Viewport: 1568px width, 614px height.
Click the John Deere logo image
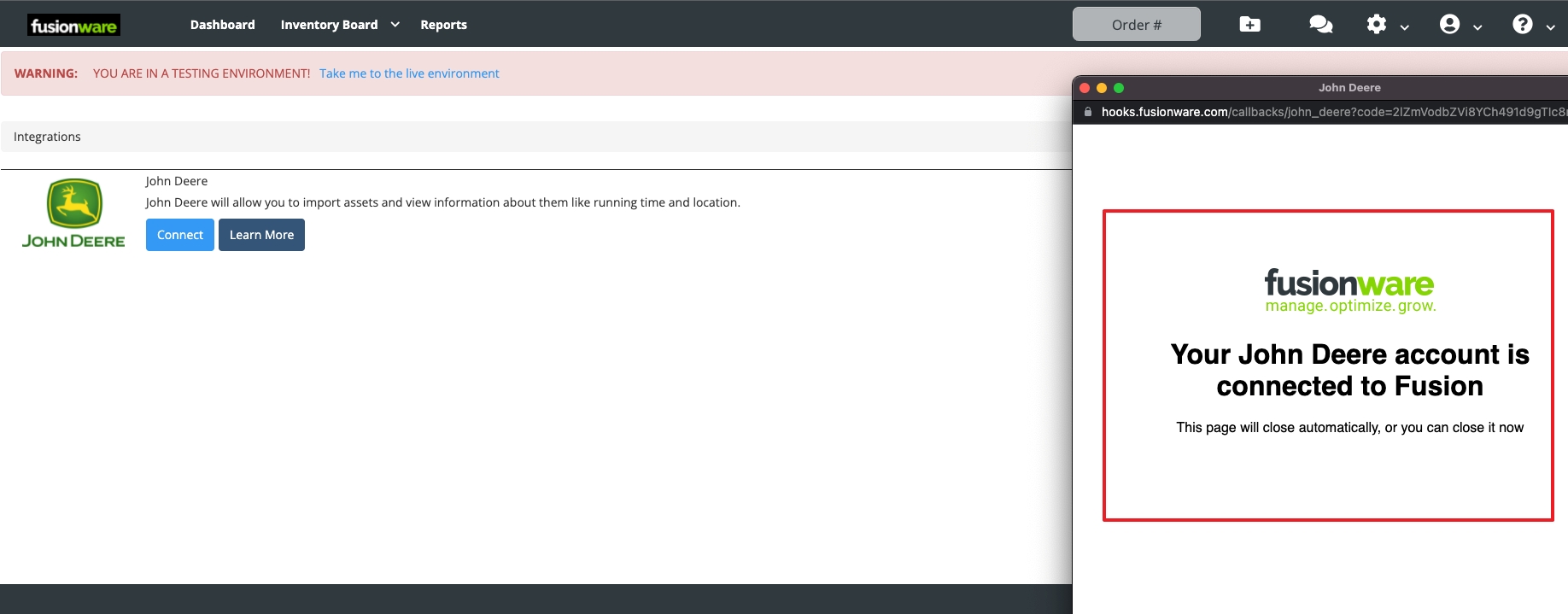[73, 213]
